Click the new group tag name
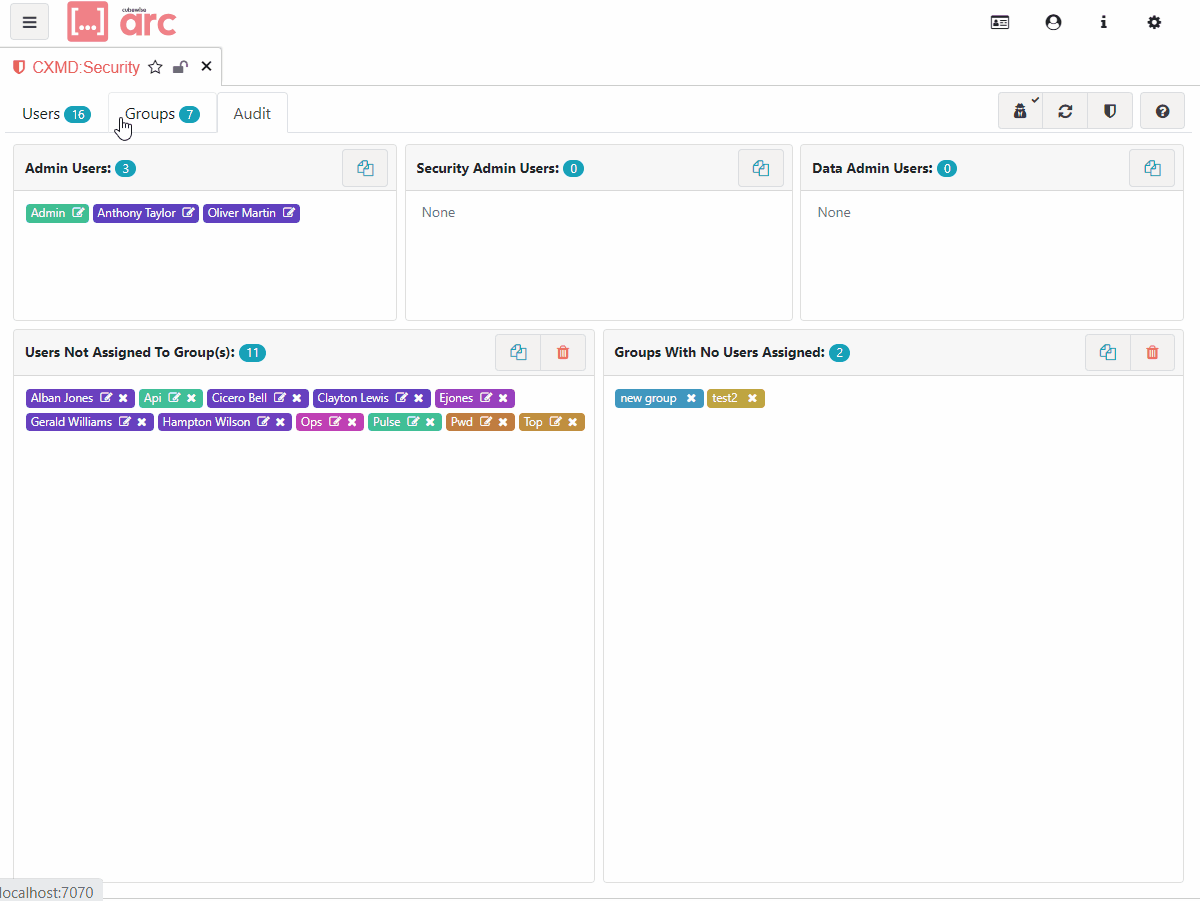 click(648, 398)
